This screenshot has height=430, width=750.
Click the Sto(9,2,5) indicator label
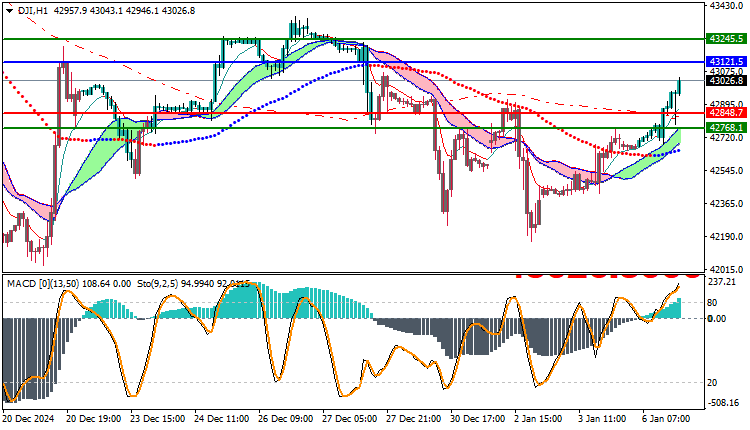[157, 284]
